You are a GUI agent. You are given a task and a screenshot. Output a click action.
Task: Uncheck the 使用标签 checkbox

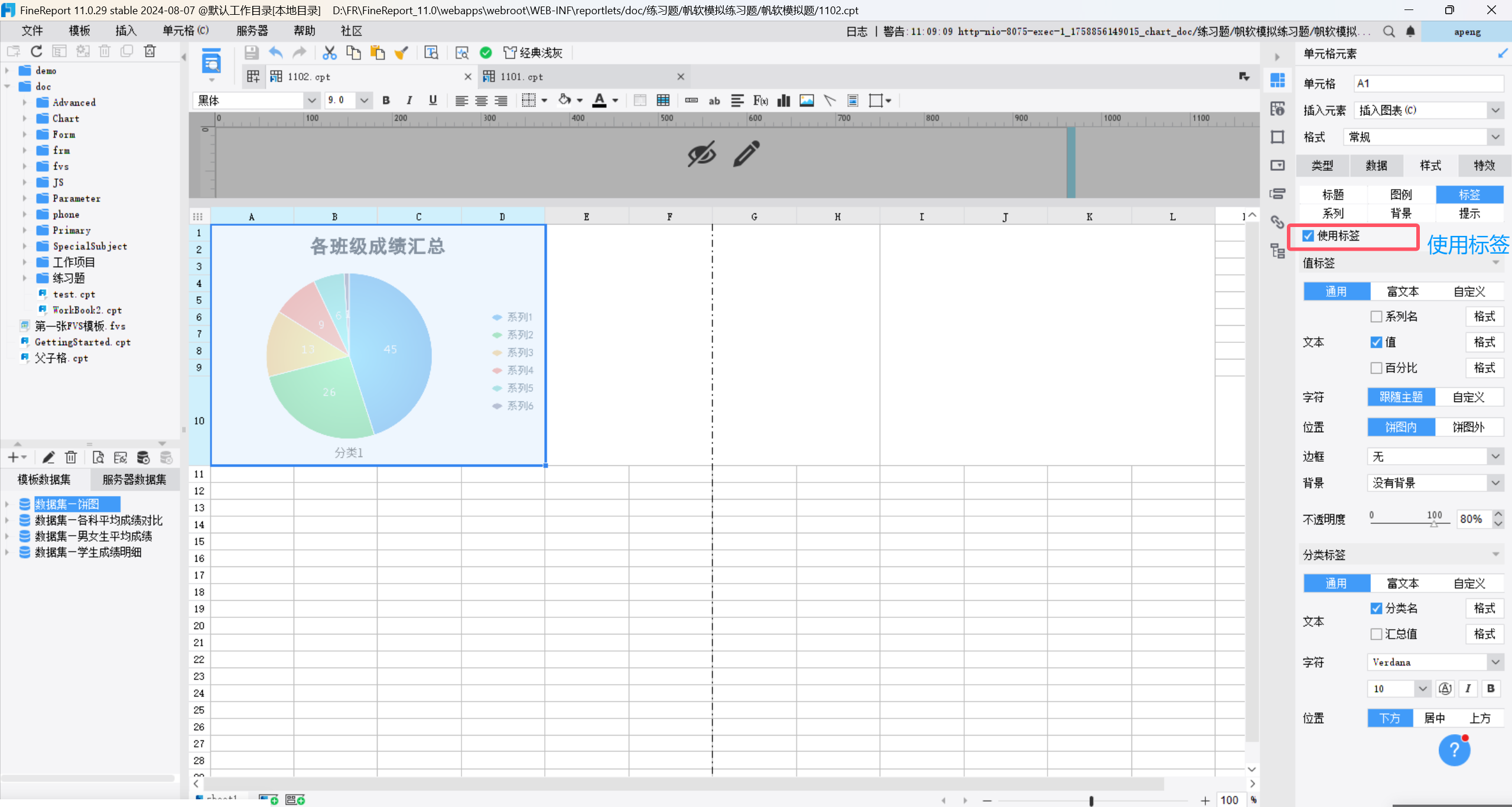point(1308,236)
